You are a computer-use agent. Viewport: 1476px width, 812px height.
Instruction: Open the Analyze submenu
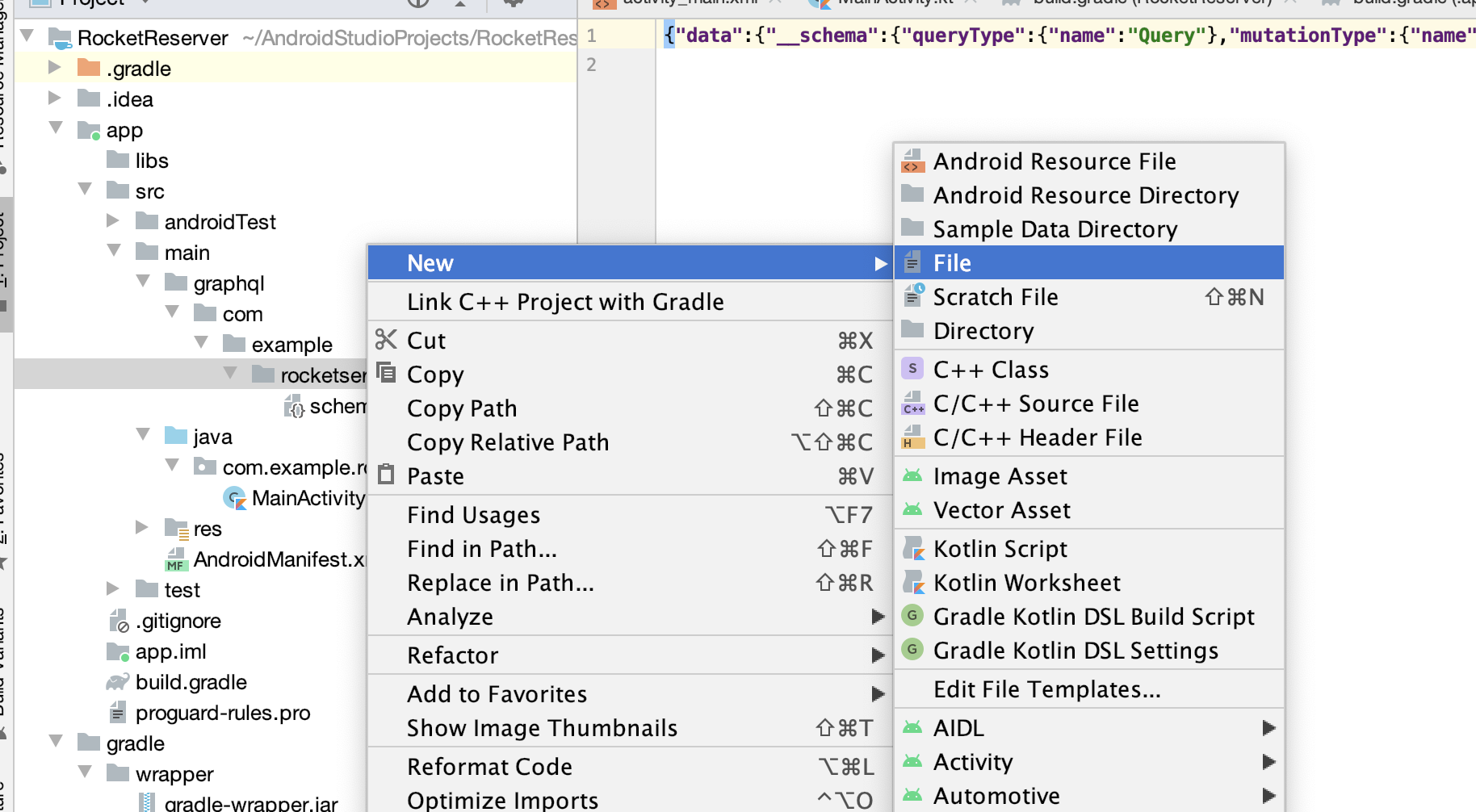(630, 616)
